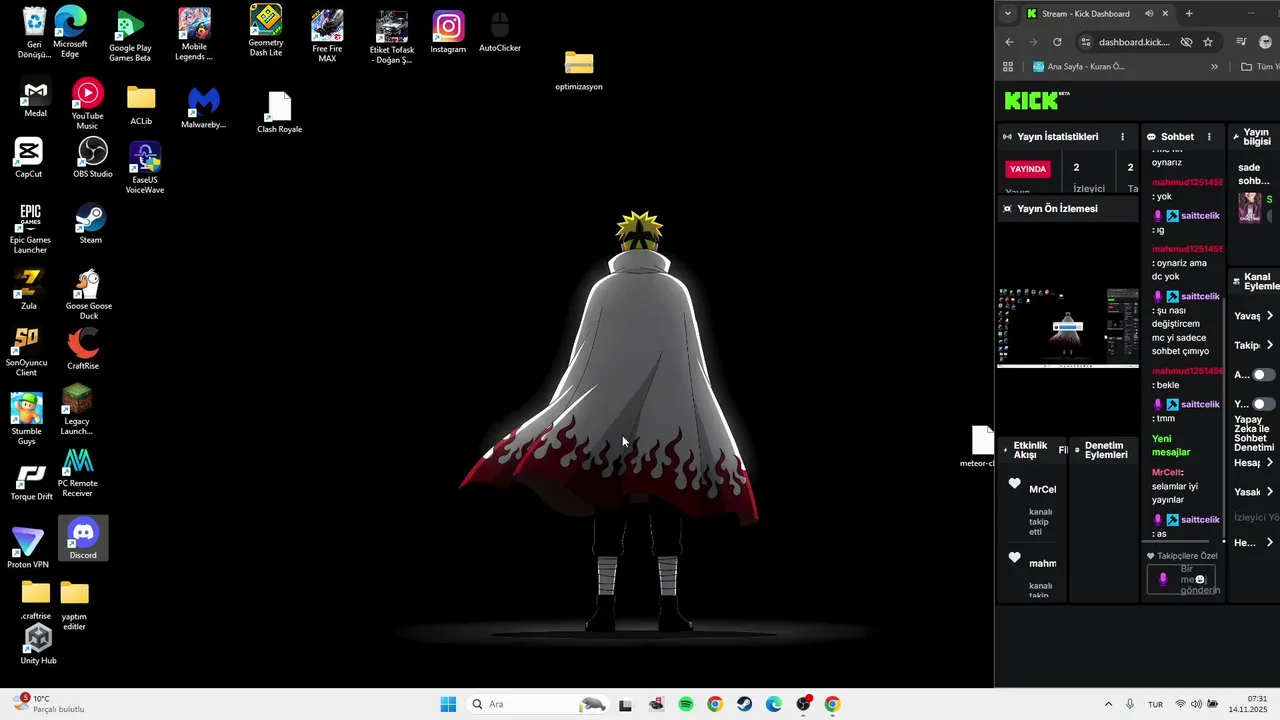This screenshot has height=720, width=1280.
Task: Select PC Remote Receiver icon
Action: click(x=77, y=473)
